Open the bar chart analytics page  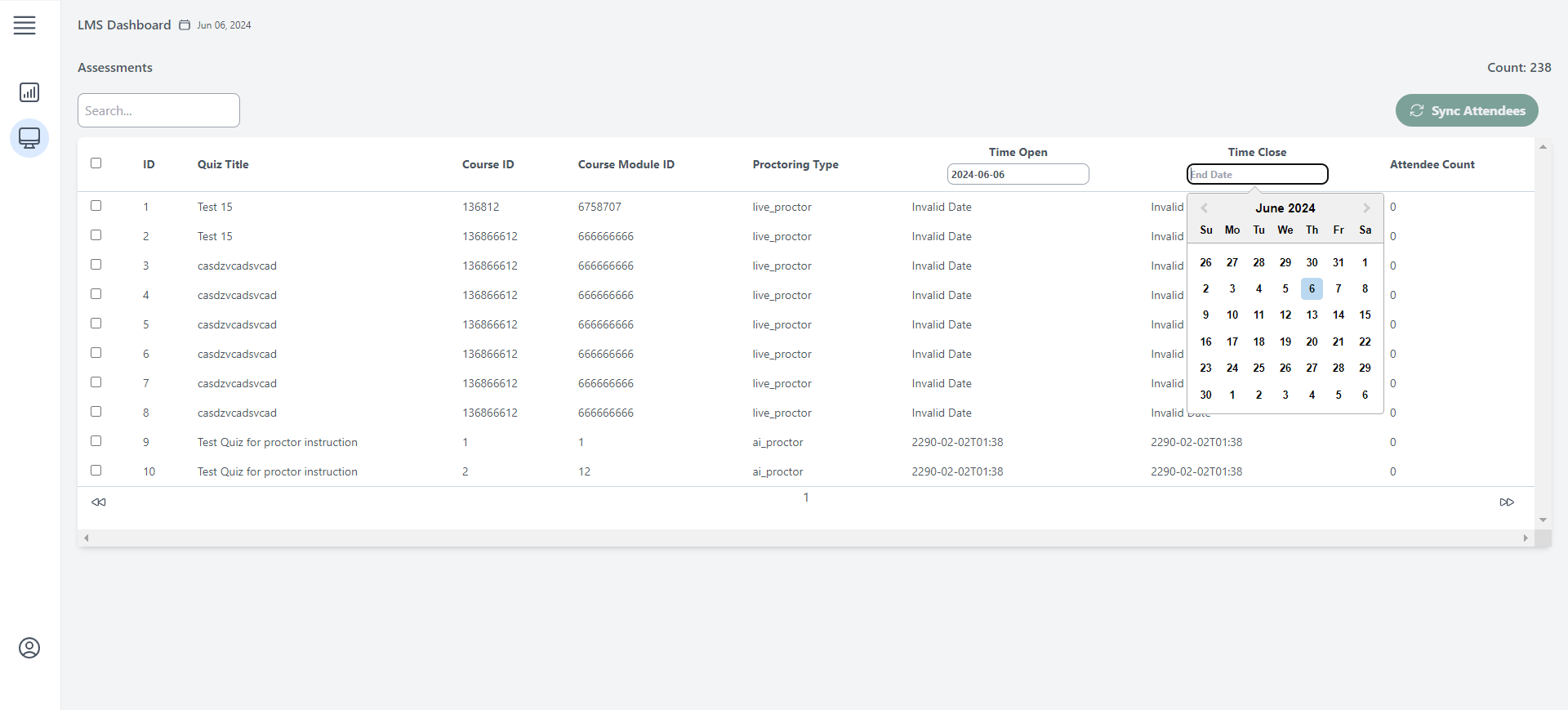[29, 92]
